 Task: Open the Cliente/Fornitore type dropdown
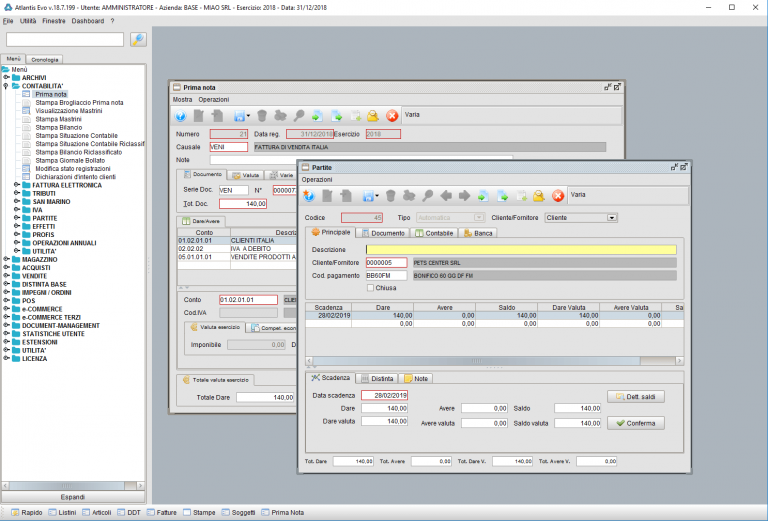point(610,217)
